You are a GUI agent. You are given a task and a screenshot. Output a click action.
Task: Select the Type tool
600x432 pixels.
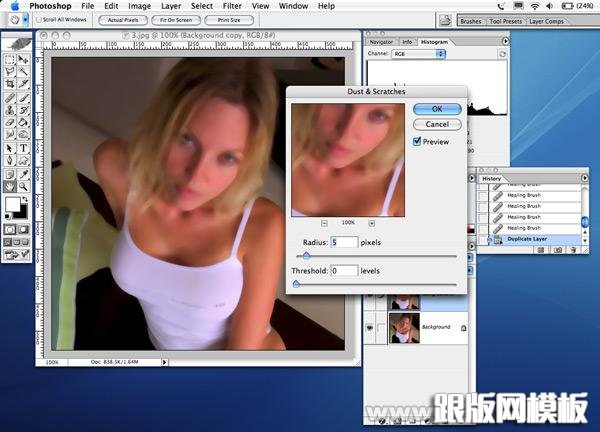[23, 148]
